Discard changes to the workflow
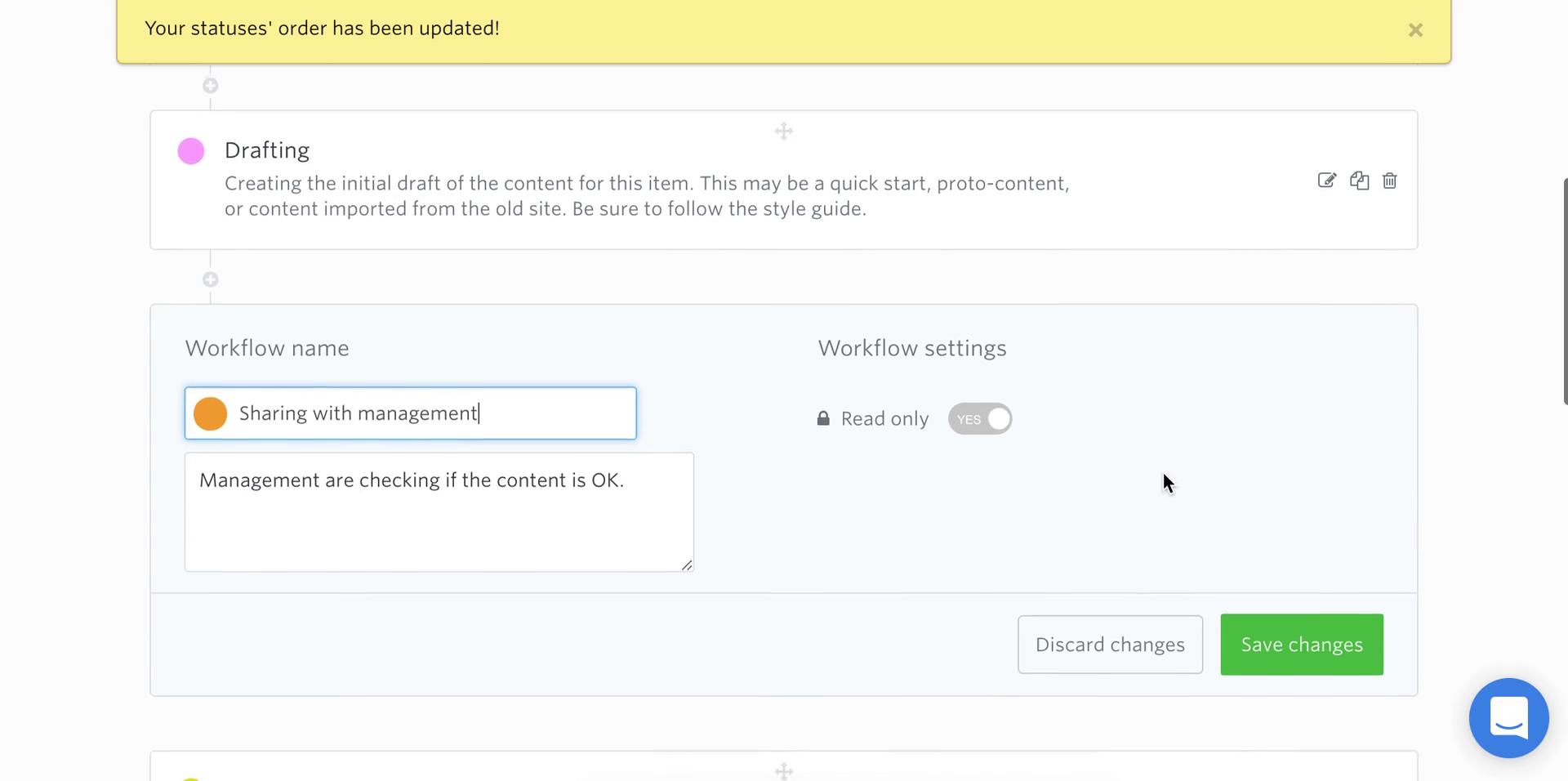The image size is (1568, 781). tap(1111, 645)
